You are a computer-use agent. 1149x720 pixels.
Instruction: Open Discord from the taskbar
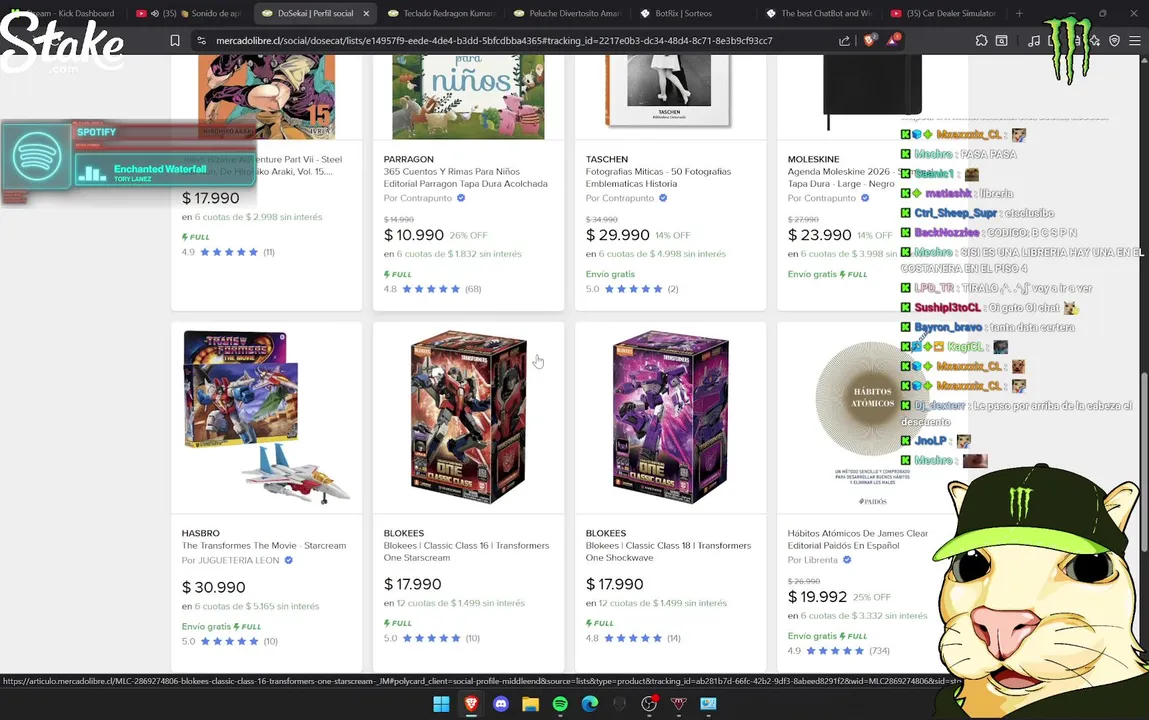click(501, 704)
